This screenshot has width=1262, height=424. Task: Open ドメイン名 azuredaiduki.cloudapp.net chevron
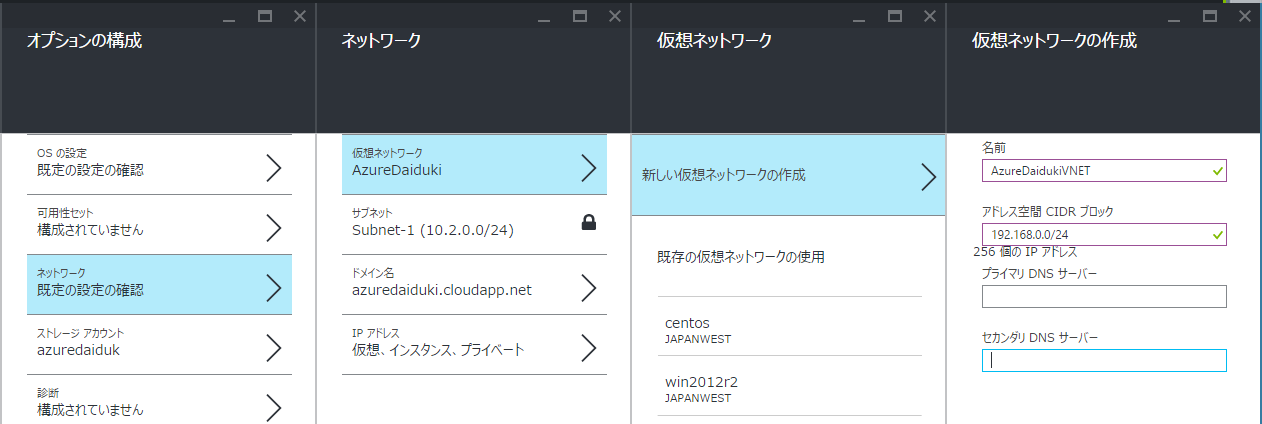[588, 288]
